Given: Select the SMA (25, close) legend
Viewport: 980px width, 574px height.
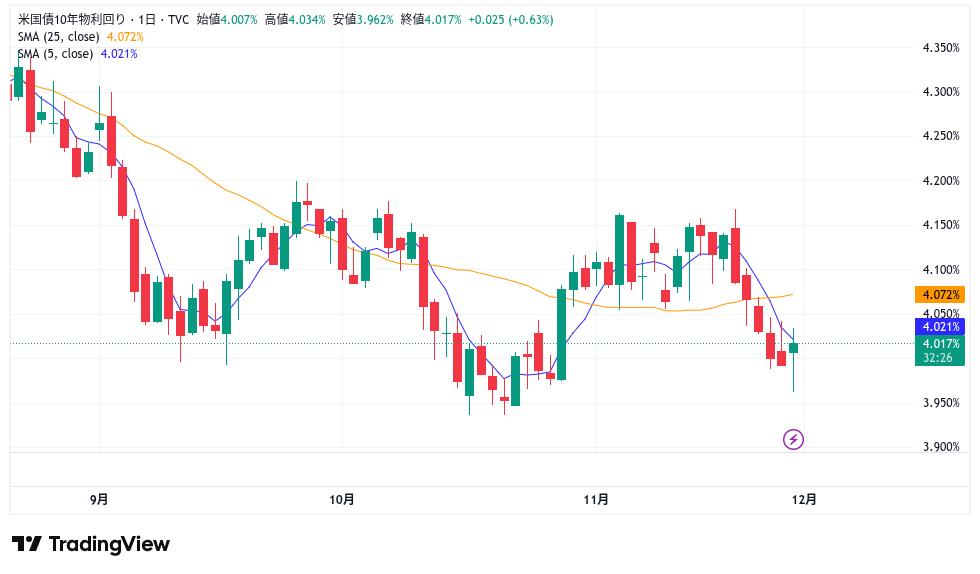Looking at the screenshot, I should [56, 36].
